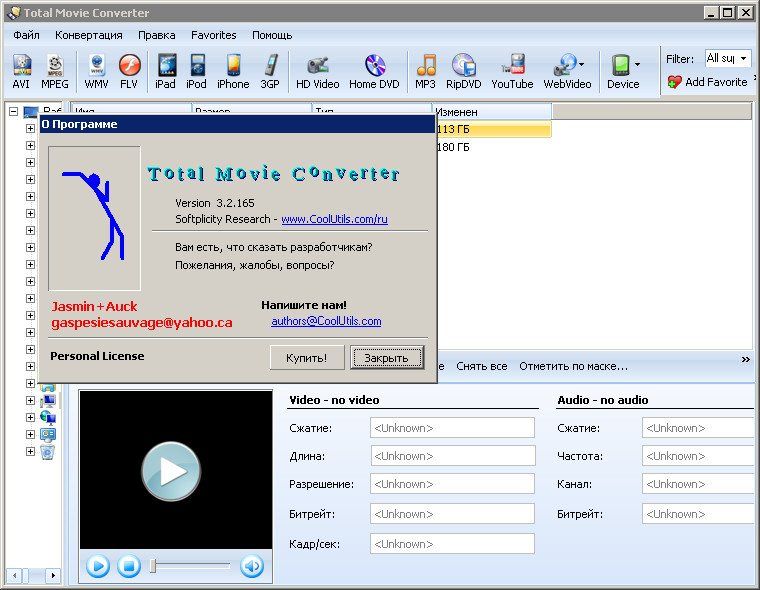760x590 pixels.
Task: Expand the My Computer tree node
Action: (x=30, y=400)
